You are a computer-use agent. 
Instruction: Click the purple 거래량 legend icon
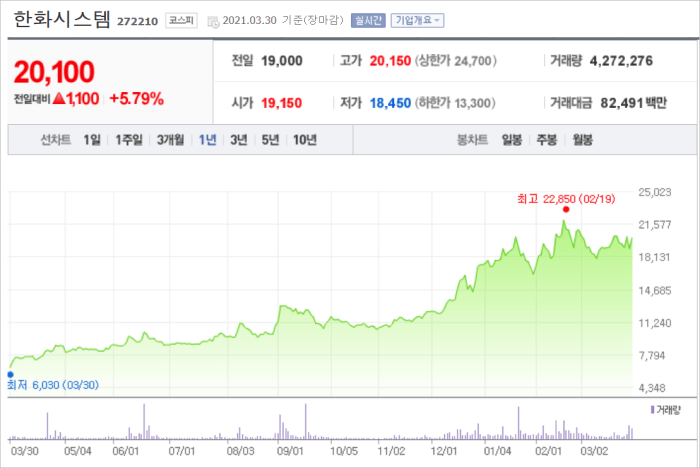pos(653,410)
